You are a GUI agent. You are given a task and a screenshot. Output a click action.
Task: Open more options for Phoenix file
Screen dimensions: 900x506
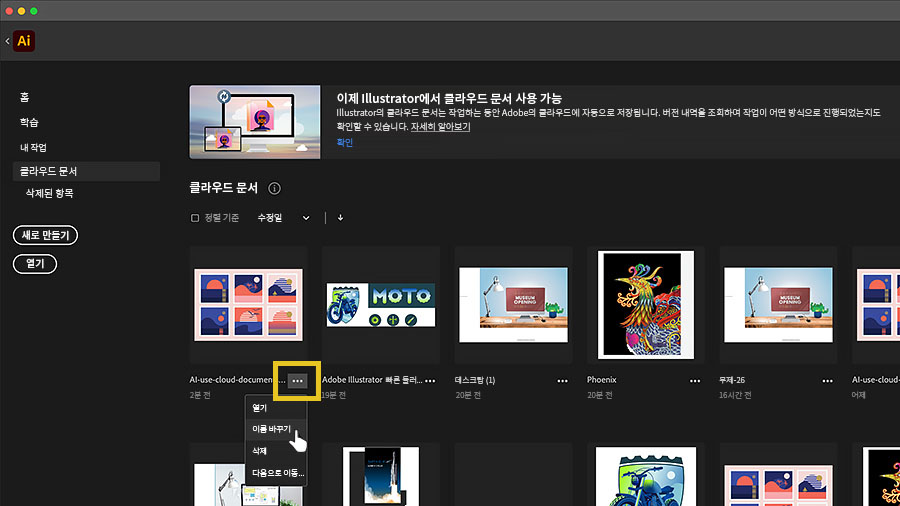tap(695, 380)
